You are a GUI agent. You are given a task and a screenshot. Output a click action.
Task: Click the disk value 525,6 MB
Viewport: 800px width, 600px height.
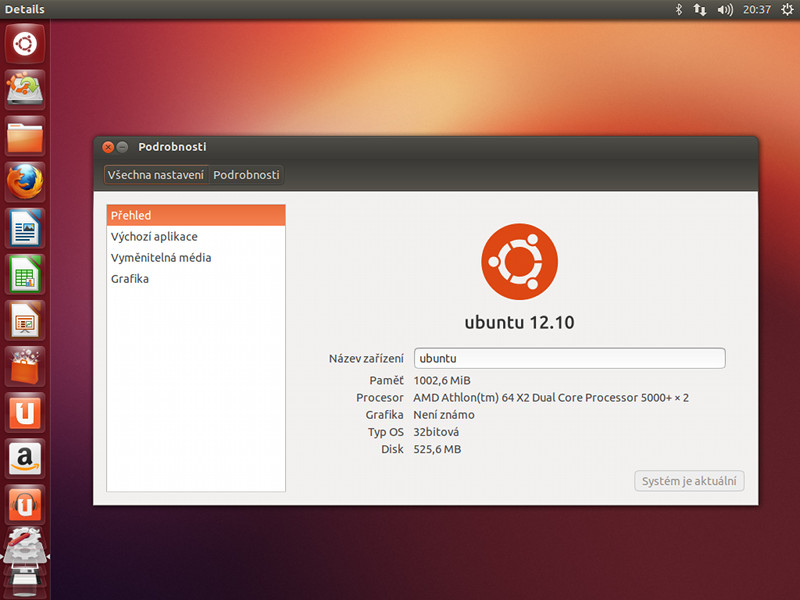point(437,449)
